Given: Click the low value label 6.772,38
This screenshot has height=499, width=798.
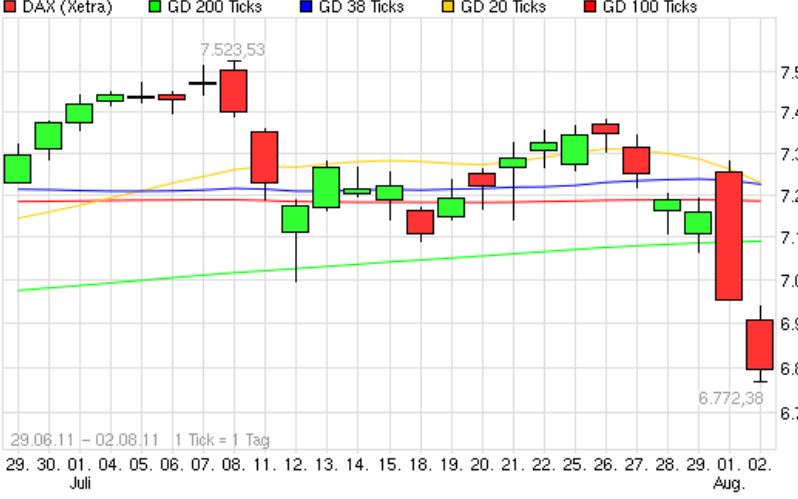Looking at the screenshot, I should click(x=731, y=398).
